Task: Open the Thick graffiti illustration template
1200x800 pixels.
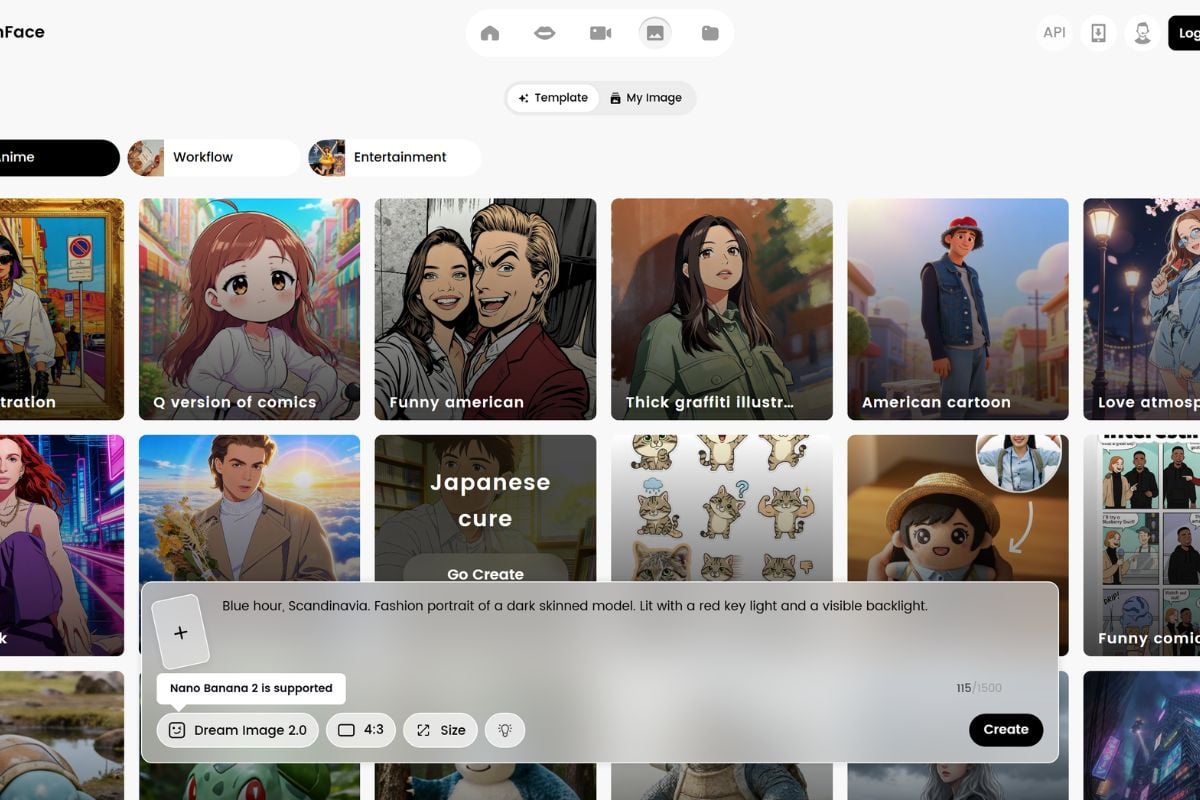Action: tap(721, 309)
